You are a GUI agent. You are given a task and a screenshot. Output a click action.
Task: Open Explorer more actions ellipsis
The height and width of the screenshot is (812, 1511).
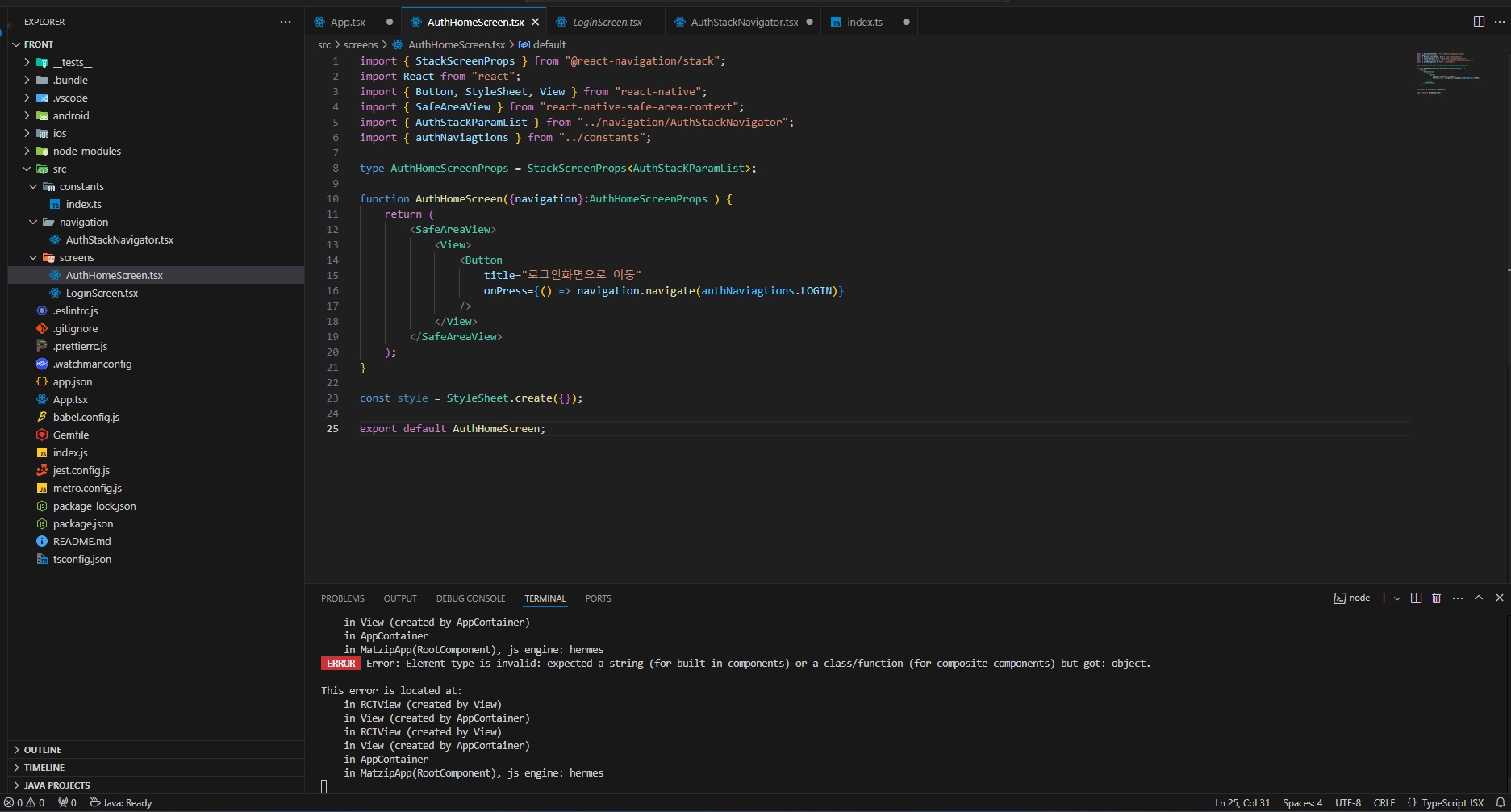tap(286, 22)
